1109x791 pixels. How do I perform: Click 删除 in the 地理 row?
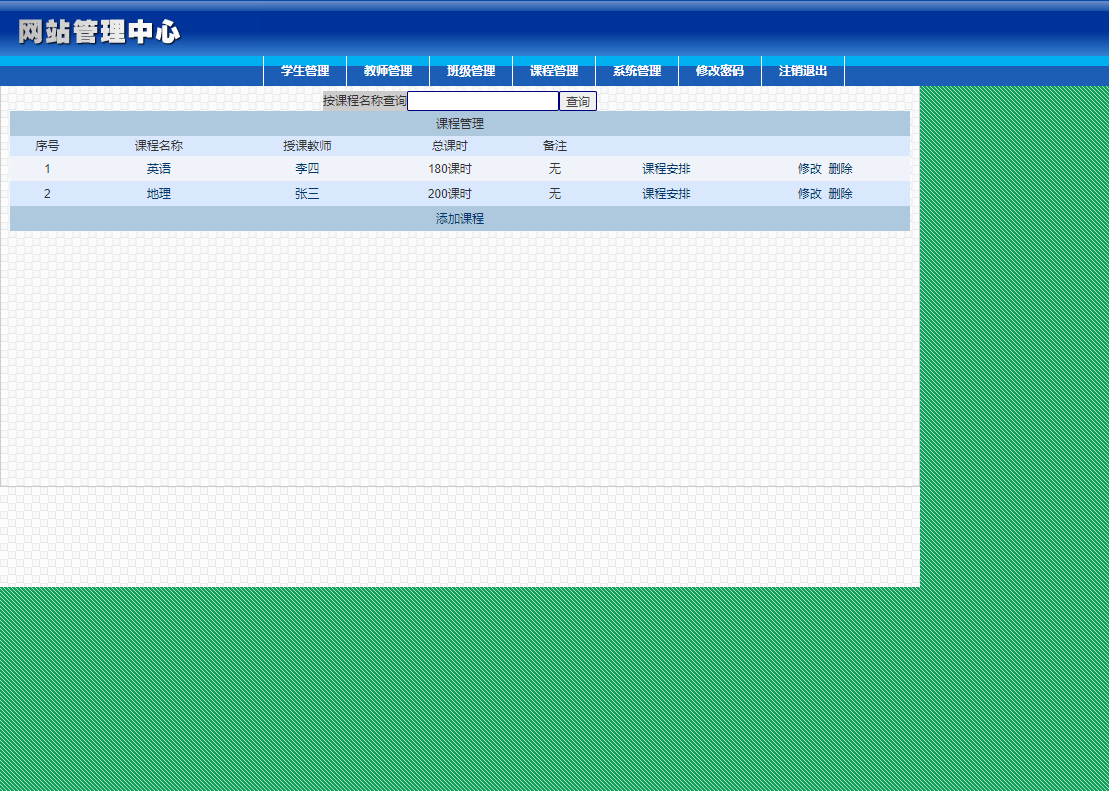pyautogui.click(x=840, y=194)
